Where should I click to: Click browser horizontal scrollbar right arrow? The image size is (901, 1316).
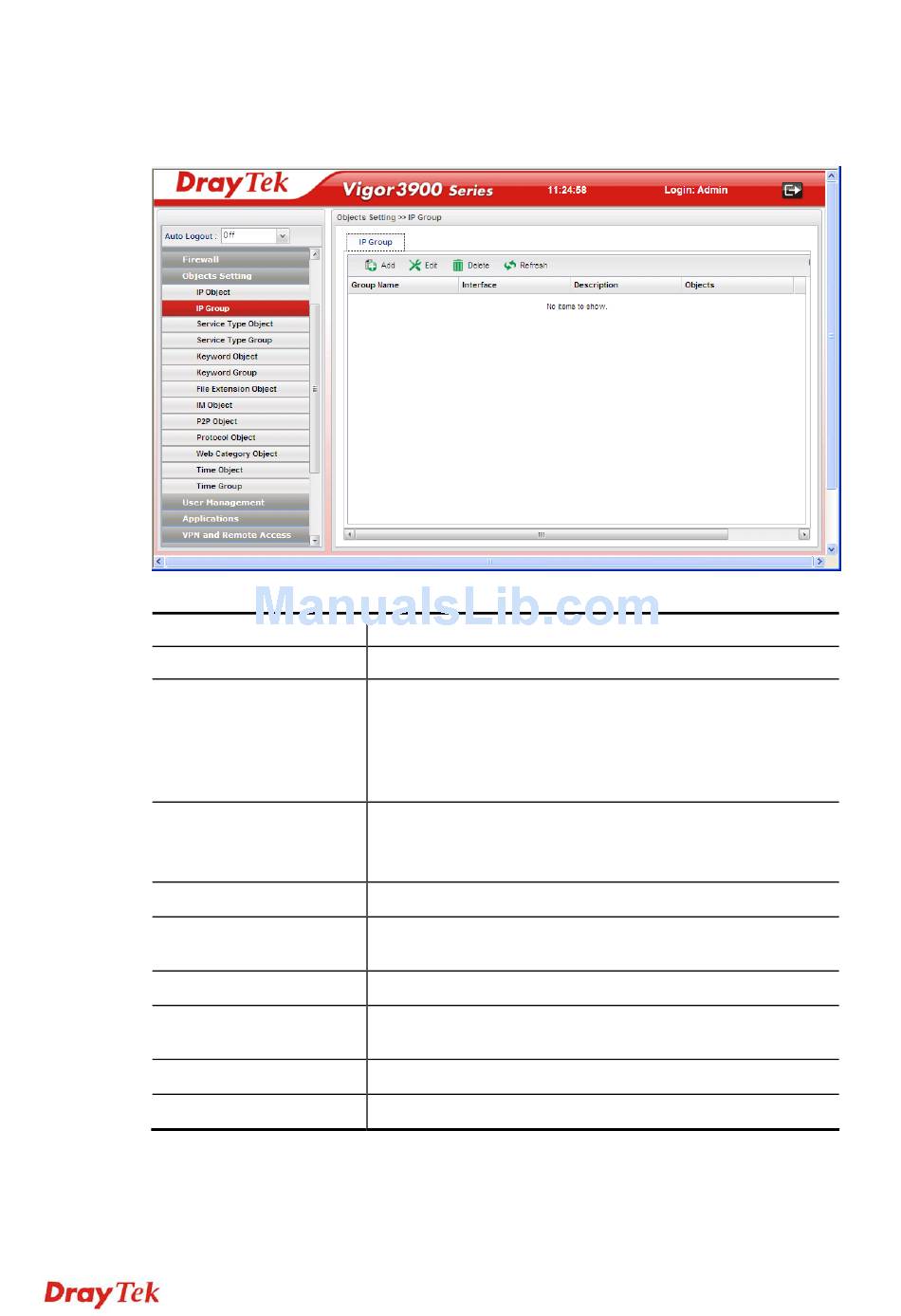point(819,562)
